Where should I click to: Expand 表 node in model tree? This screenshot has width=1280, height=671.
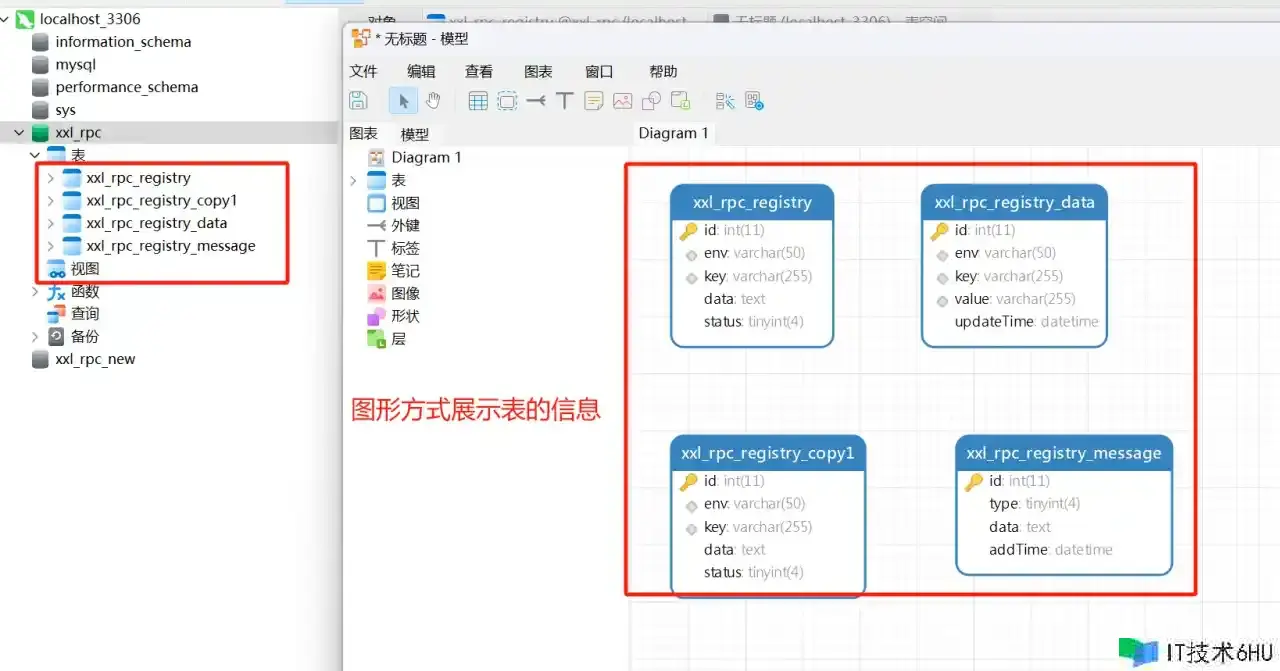pos(353,181)
